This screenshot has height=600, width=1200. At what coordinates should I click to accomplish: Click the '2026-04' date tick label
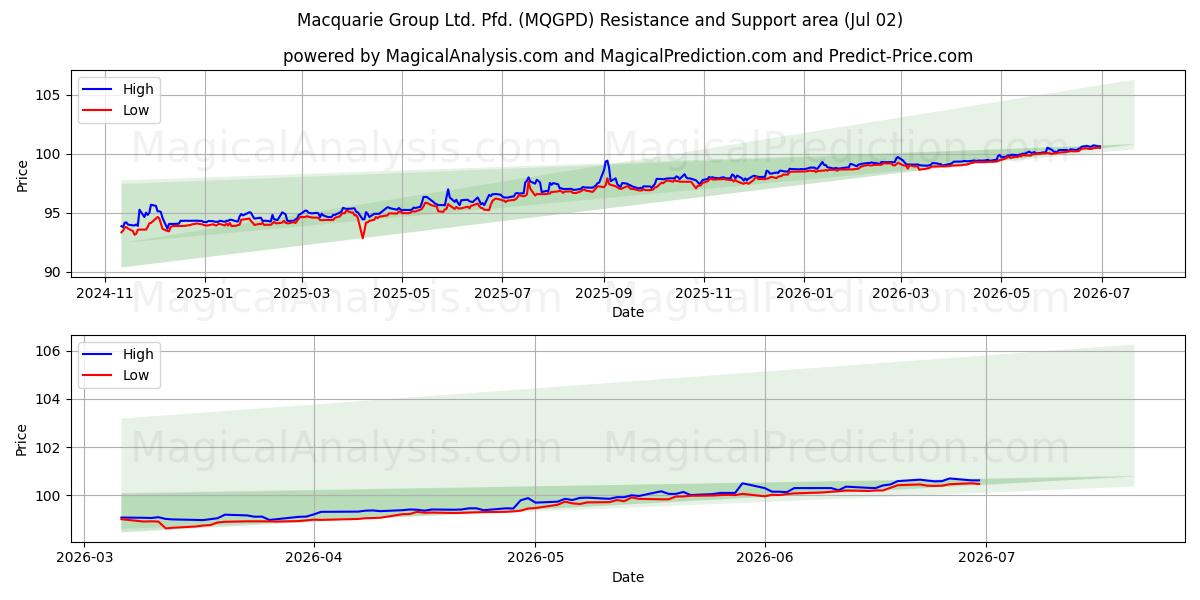(x=314, y=557)
